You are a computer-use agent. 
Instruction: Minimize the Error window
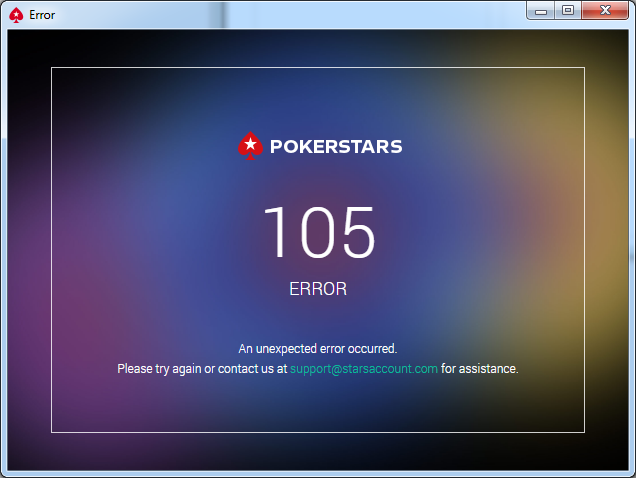[x=541, y=11]
